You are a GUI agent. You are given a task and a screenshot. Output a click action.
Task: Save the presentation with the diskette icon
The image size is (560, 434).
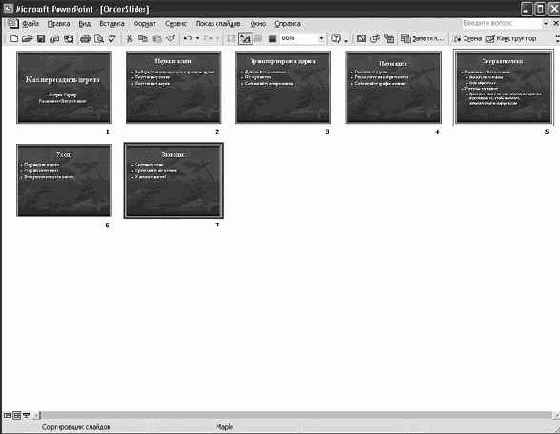point(41,38)
